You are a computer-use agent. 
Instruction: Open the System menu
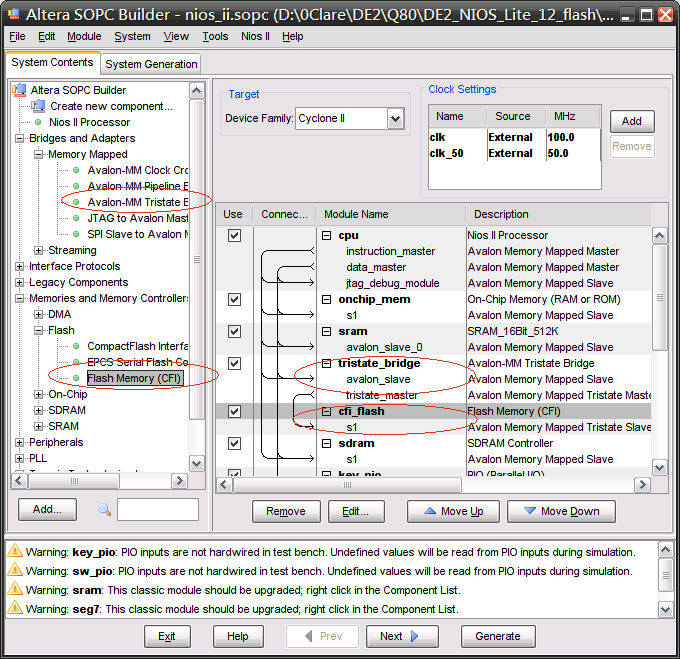[132, 36]
